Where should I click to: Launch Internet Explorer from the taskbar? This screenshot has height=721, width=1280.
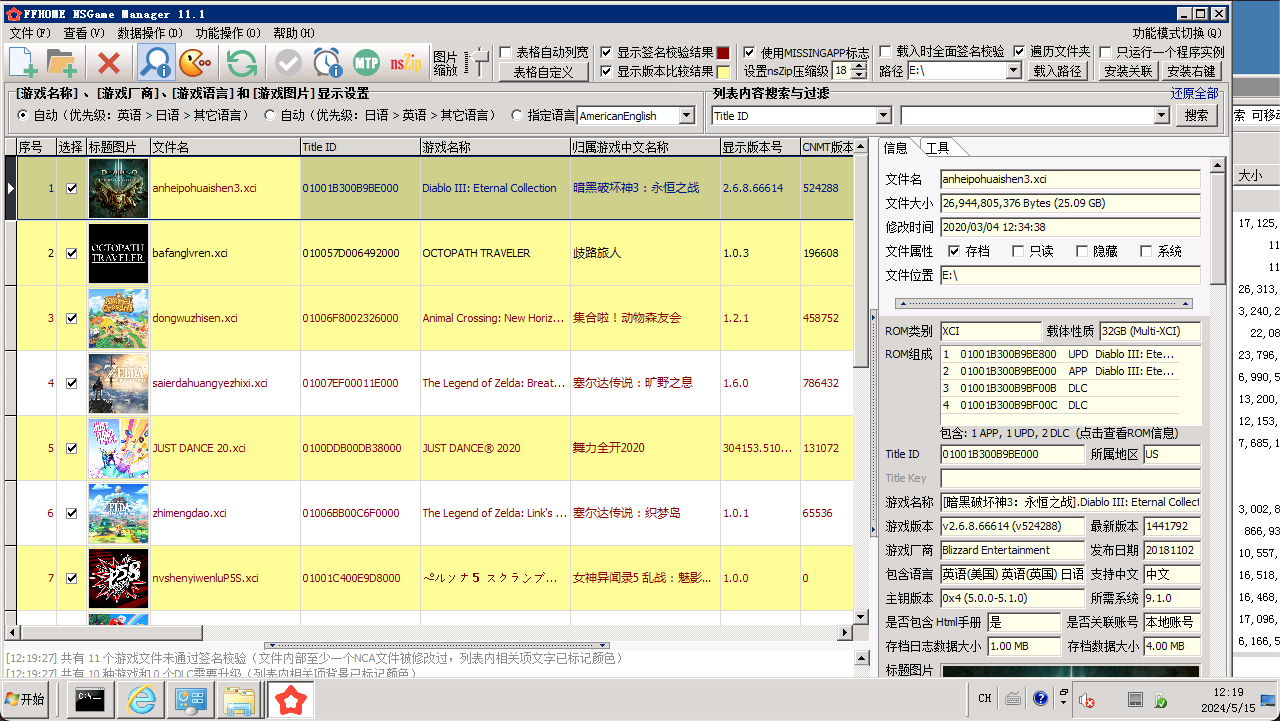coord(140,700)
